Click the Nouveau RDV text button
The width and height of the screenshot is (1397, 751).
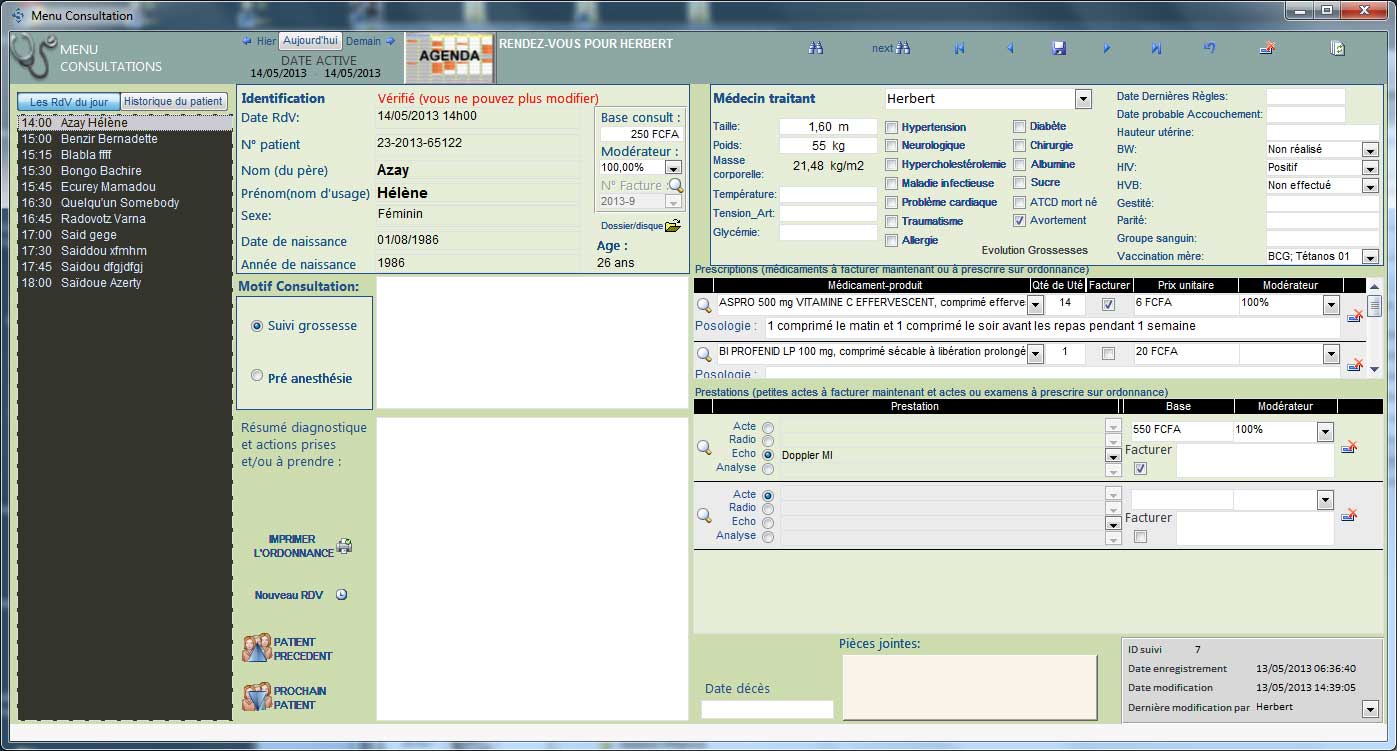(289, 595)
